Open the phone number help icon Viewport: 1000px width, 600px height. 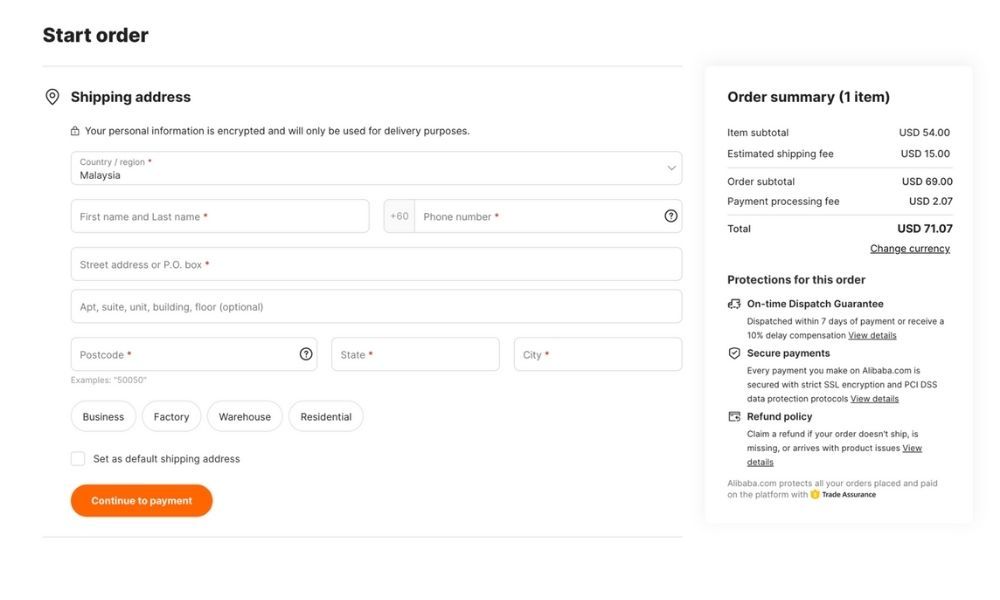pyautogui.click(x=671, y=216)
